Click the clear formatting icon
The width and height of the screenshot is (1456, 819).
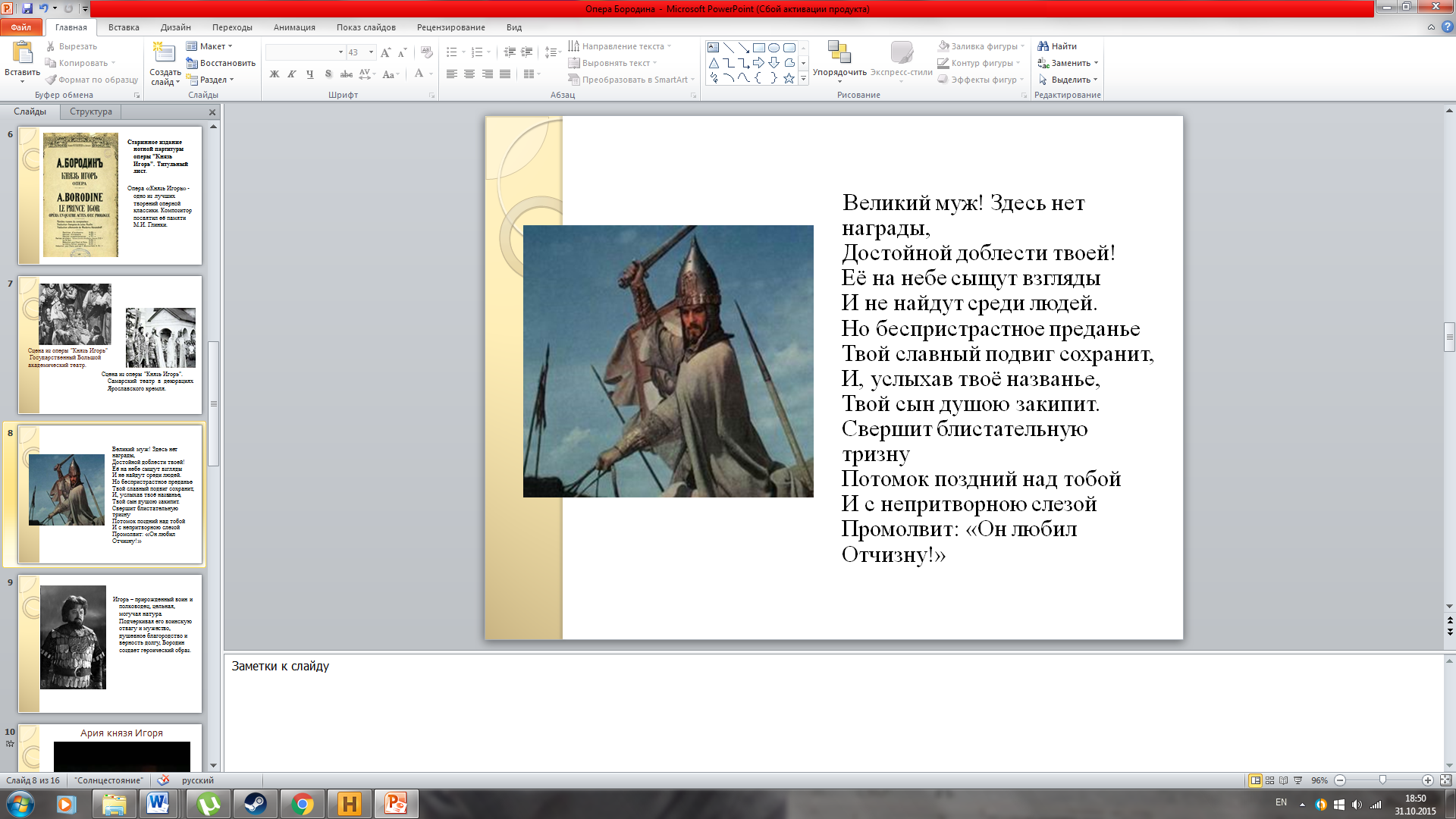[427, 52]
